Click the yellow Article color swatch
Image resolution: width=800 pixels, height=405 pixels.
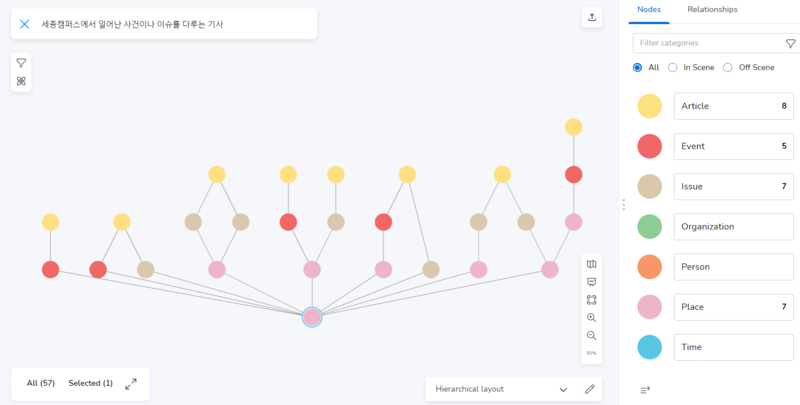coord(649,106)
